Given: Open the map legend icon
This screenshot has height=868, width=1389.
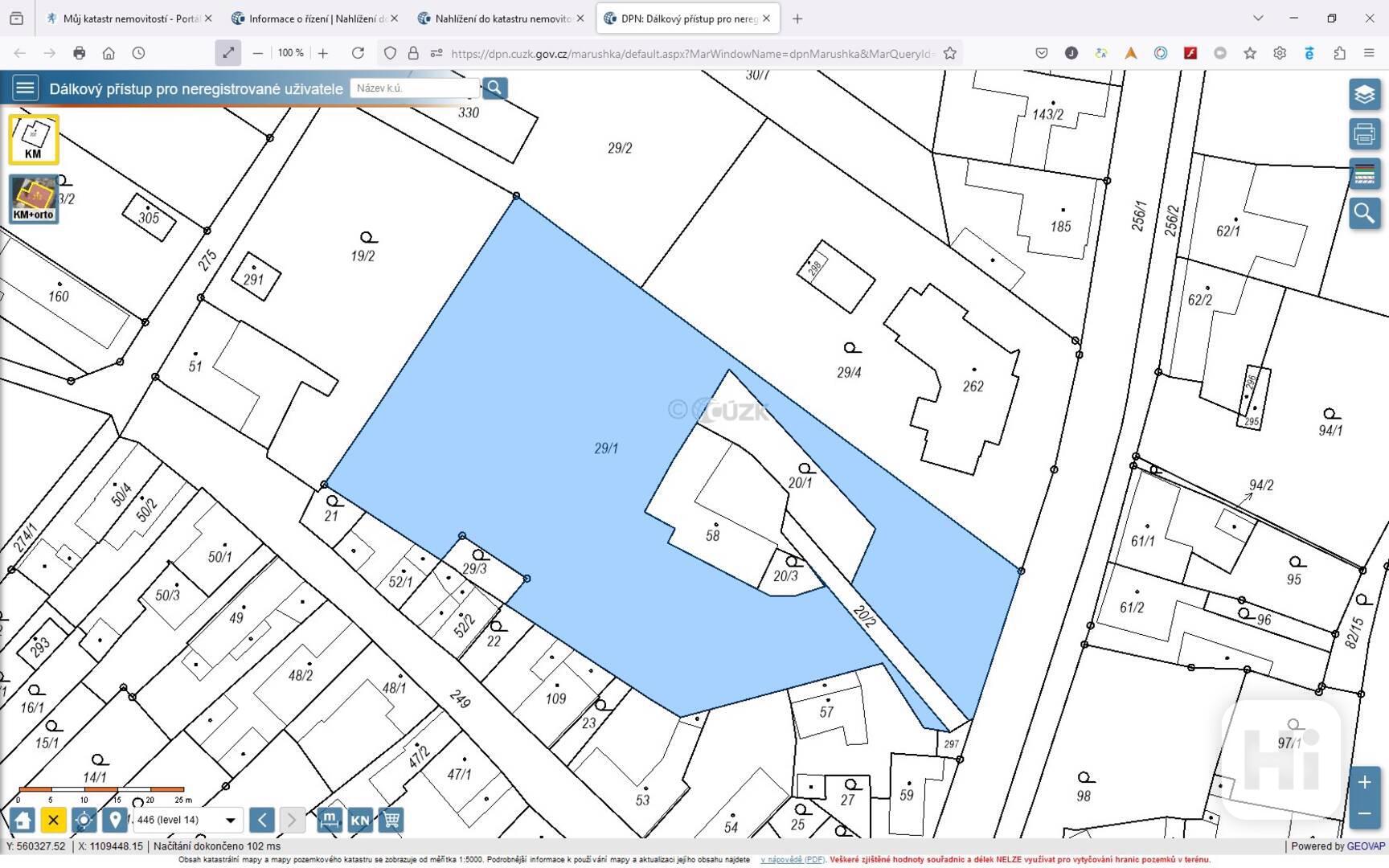Looking at the screenshot, I should point(1364,174).
